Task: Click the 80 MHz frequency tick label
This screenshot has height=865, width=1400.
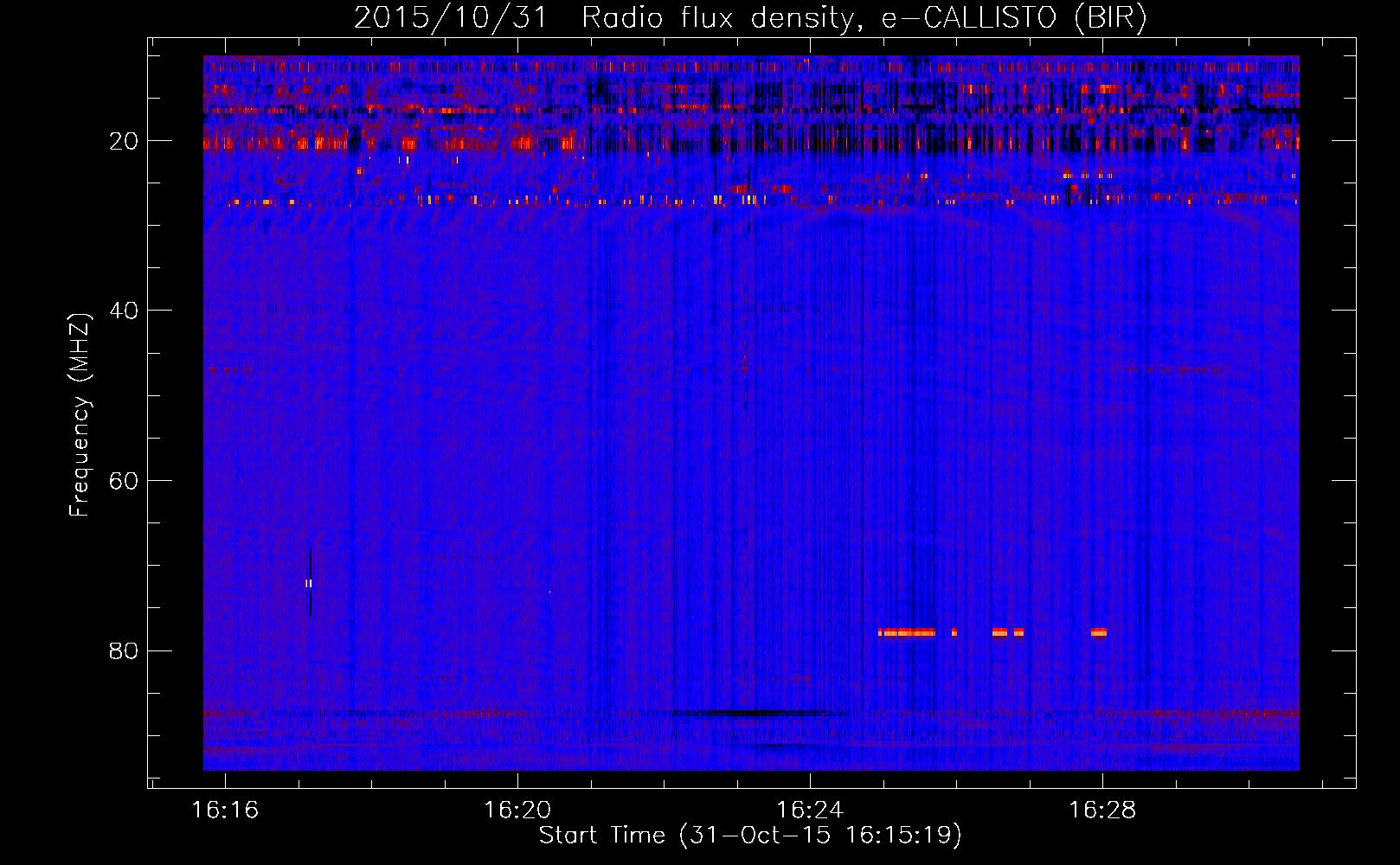Action: click(124, 650)
